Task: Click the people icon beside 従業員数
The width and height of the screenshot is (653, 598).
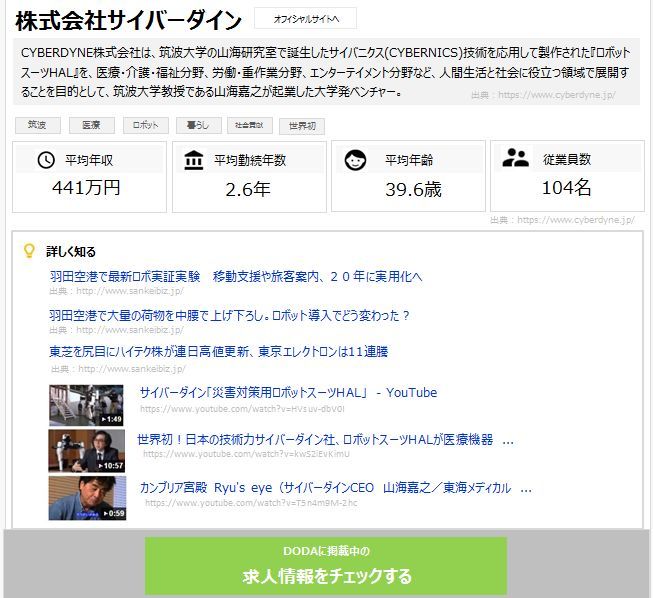Action: 515,158
